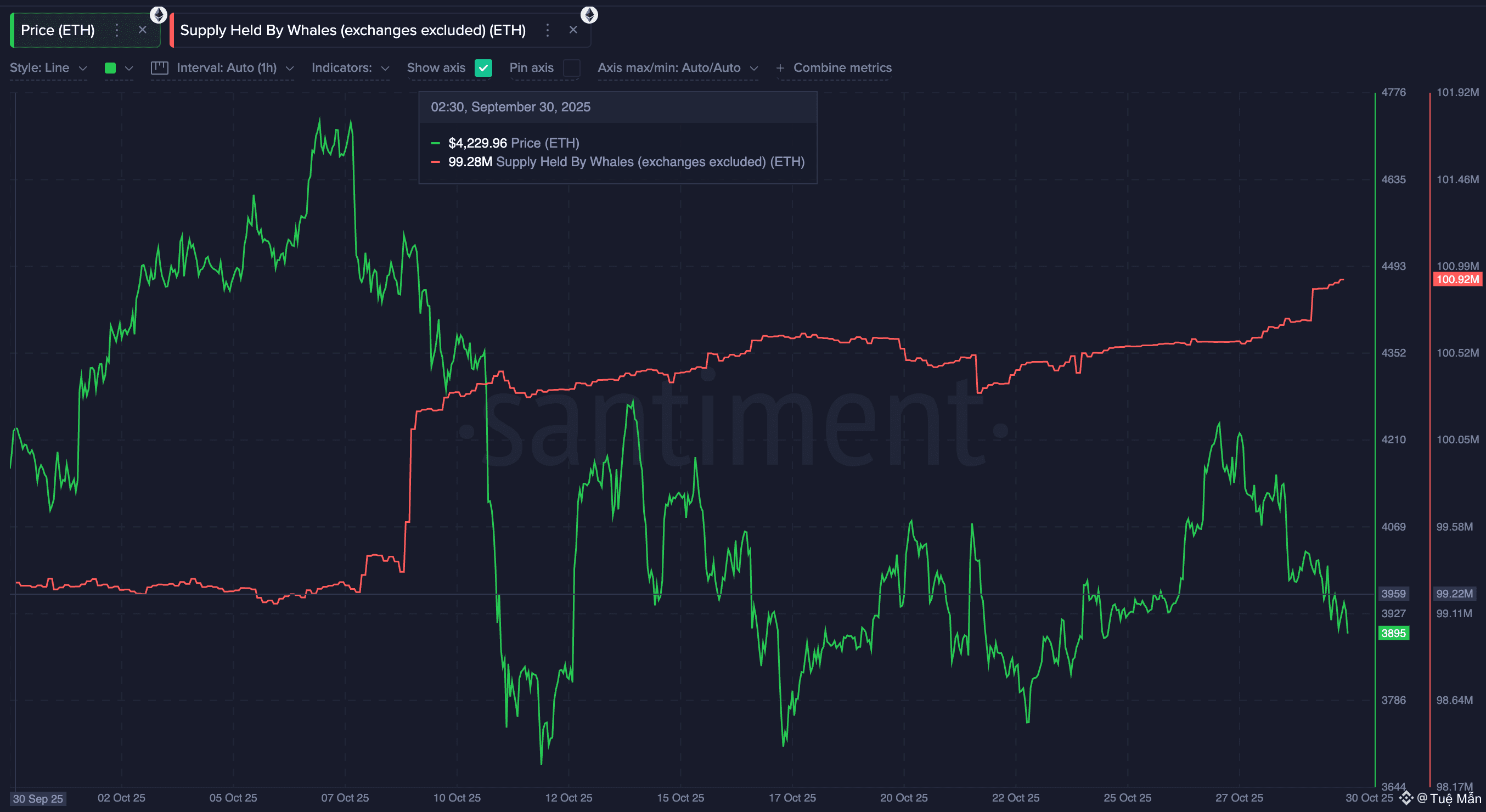Screen dimensions: 1486x812
Task: Click Ethereum logo above Price tab
Action: pos(159,14)
